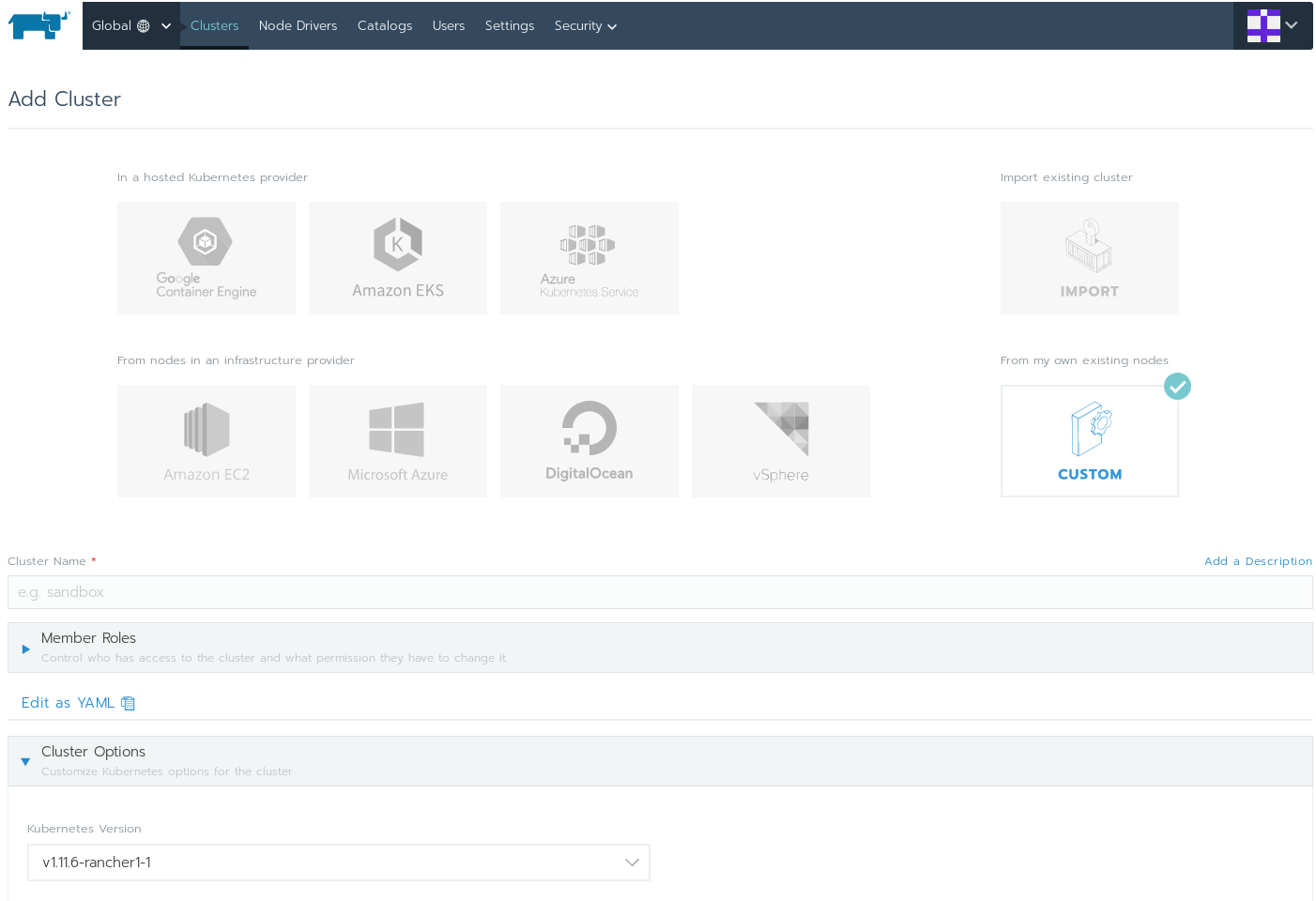Choose the Amazon EKS provider
Viewport: 1316px width, 901px height.
click(398, 258)
